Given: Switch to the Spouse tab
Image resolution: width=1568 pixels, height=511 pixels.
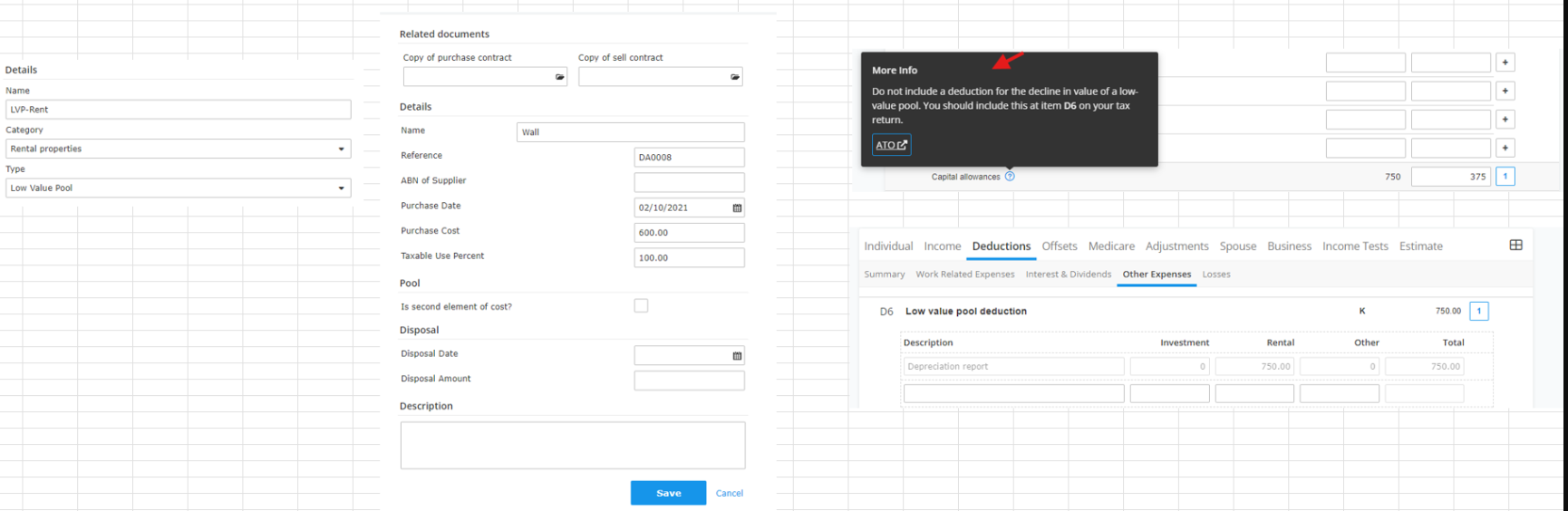Looking at the screenshot, I should [x=1238, y=246].
